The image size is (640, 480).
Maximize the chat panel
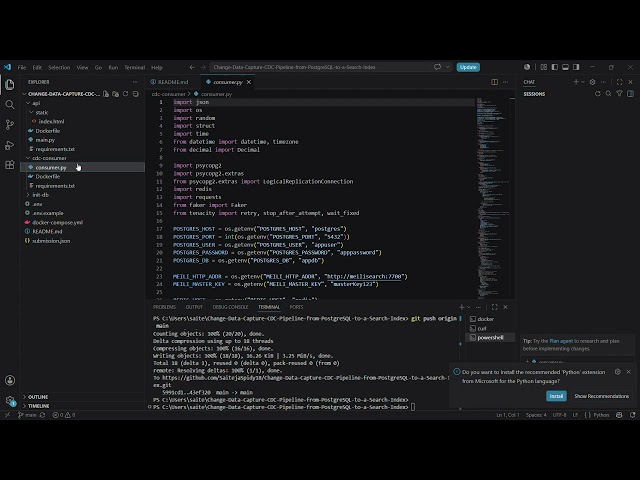[620, 82]
